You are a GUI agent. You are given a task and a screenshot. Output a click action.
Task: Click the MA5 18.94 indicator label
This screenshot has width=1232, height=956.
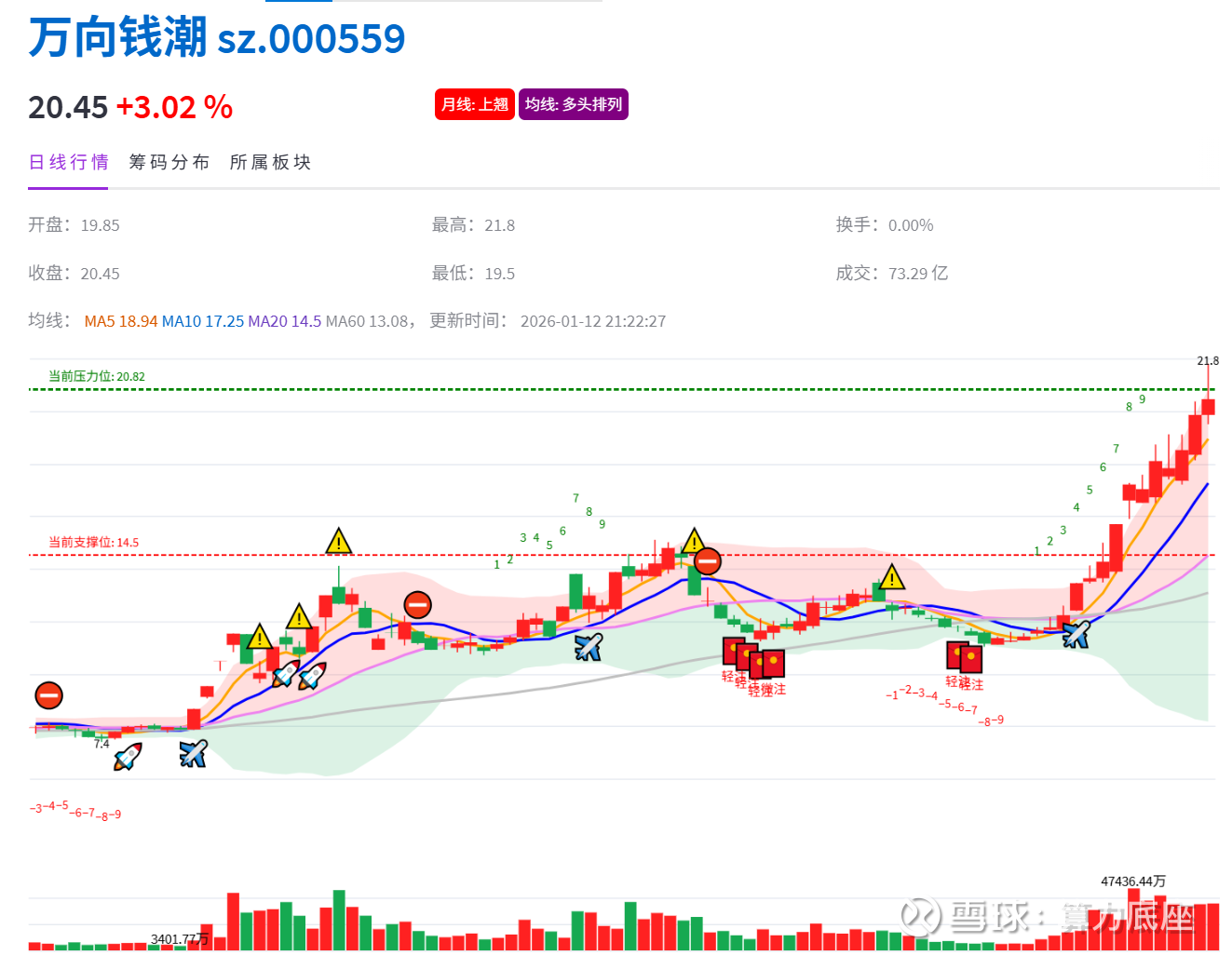tap(121, 321)
